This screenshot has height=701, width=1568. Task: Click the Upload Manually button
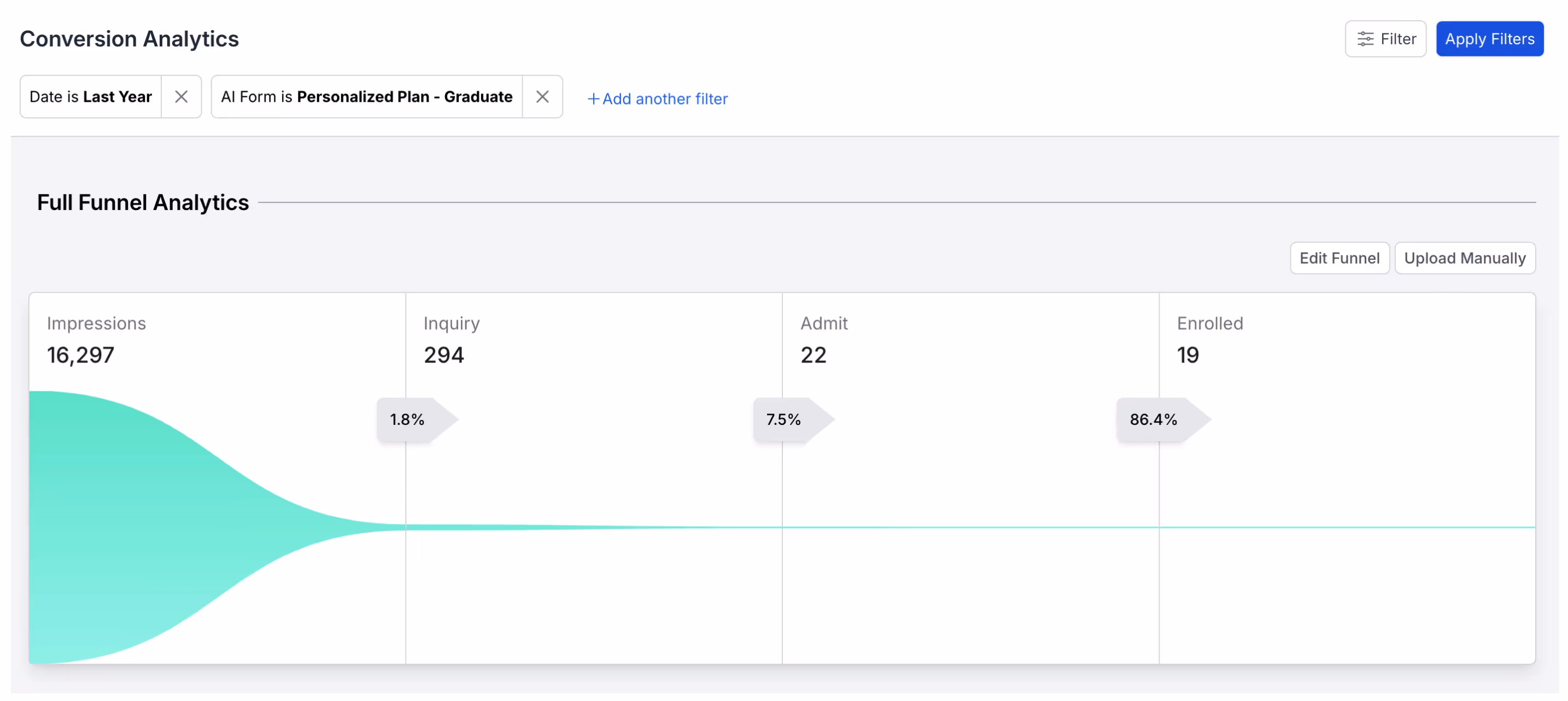tap(1464, 258)
